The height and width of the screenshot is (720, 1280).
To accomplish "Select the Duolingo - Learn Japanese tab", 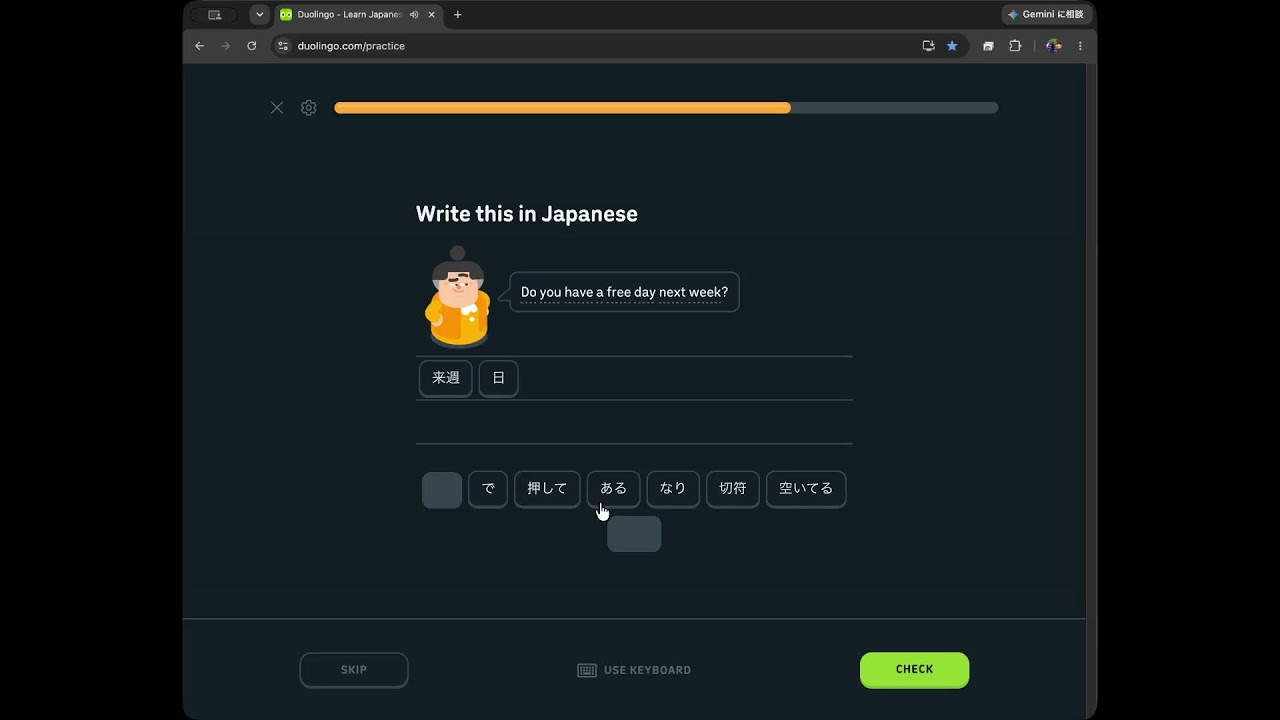I will coord(358,15).
